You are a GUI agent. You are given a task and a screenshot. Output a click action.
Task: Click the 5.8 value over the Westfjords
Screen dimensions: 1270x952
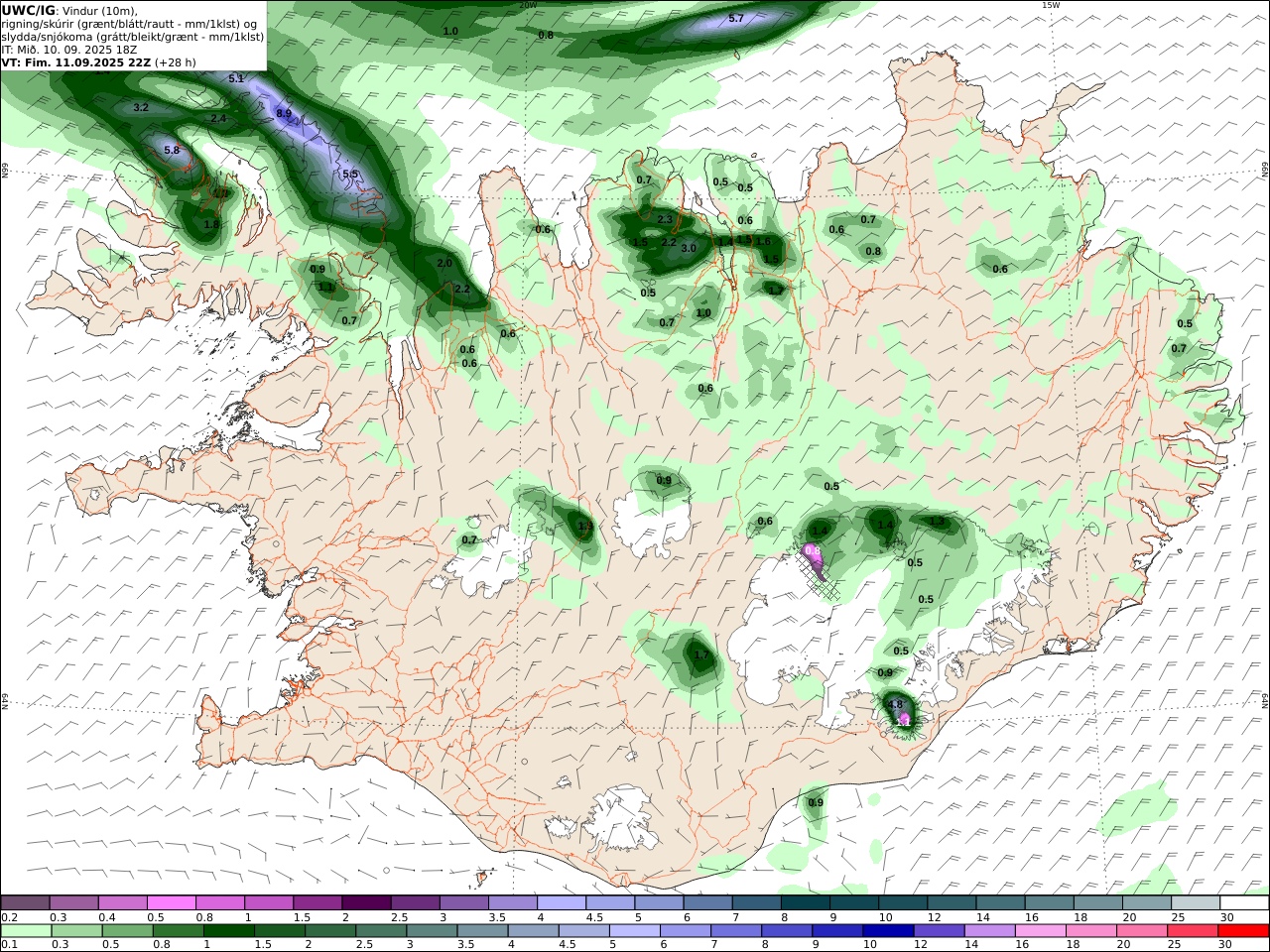click(x=172, y=151)
